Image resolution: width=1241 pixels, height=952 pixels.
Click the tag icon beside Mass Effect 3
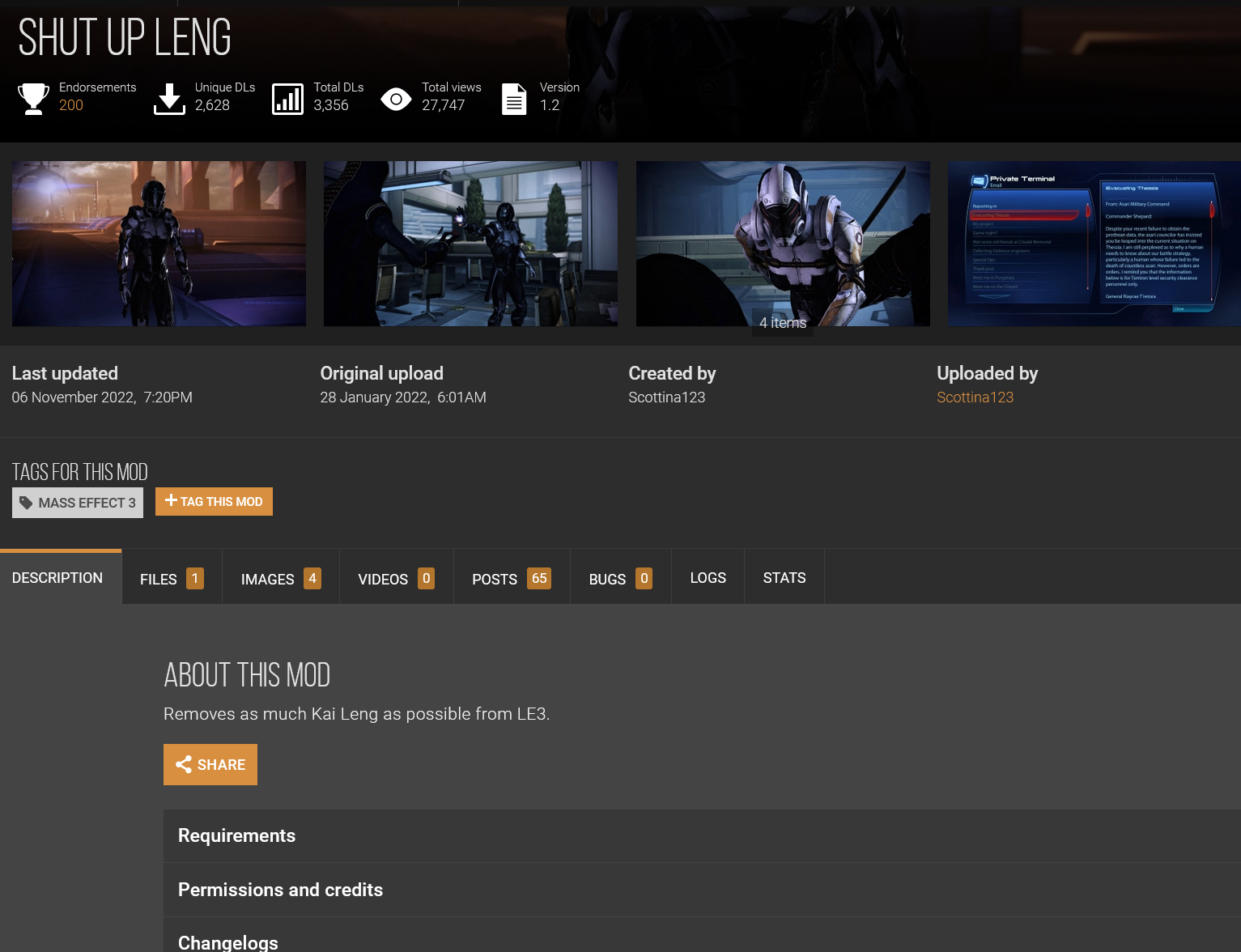pos(26,503)
